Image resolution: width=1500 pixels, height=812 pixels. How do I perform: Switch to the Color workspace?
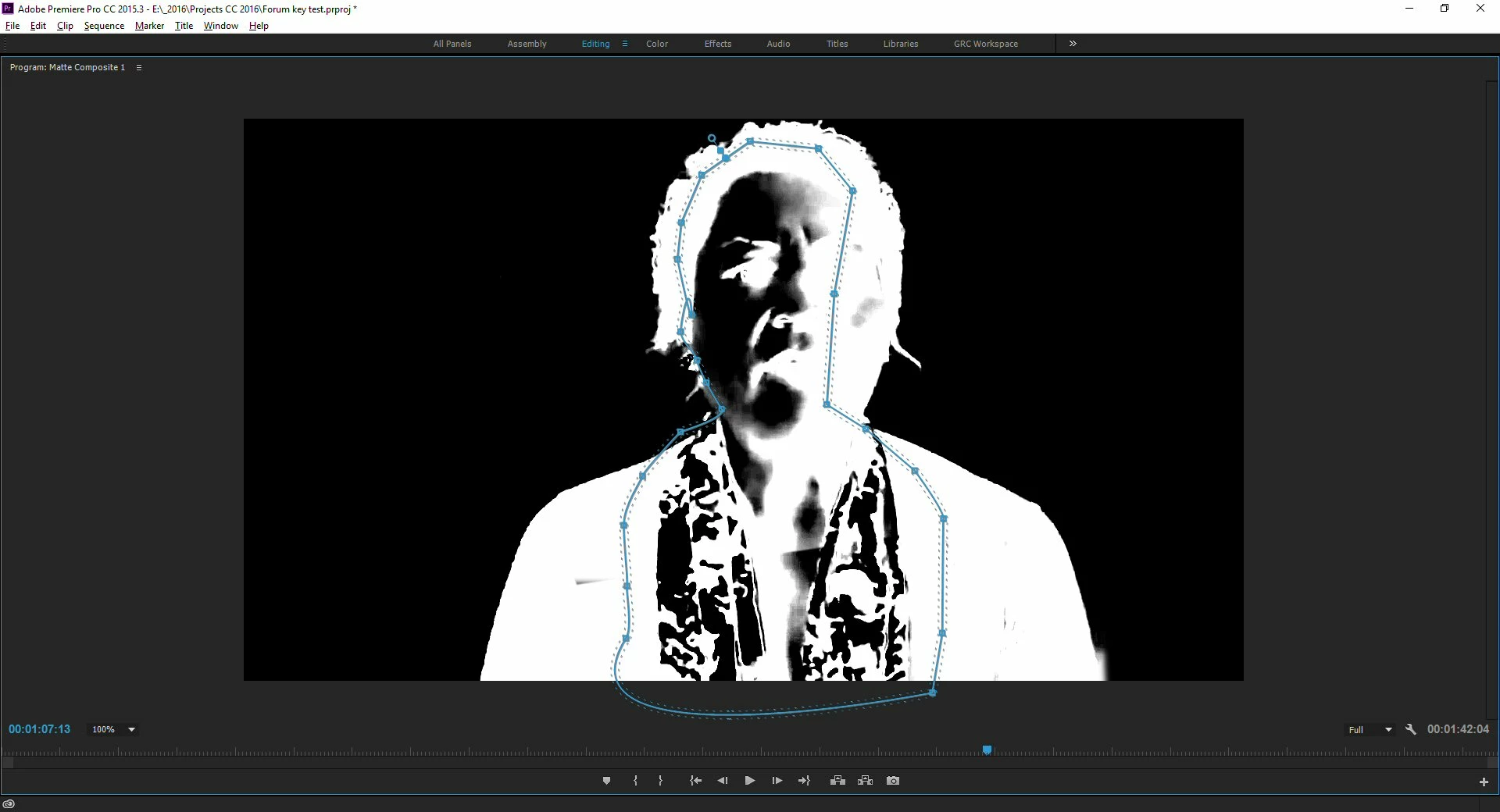pyautogui.click(x=657, y=44)
